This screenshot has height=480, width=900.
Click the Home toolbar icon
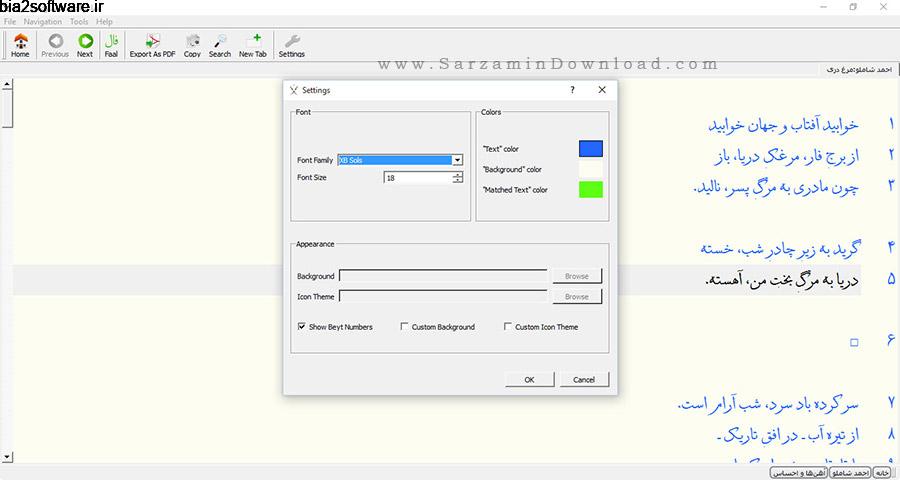20,43
